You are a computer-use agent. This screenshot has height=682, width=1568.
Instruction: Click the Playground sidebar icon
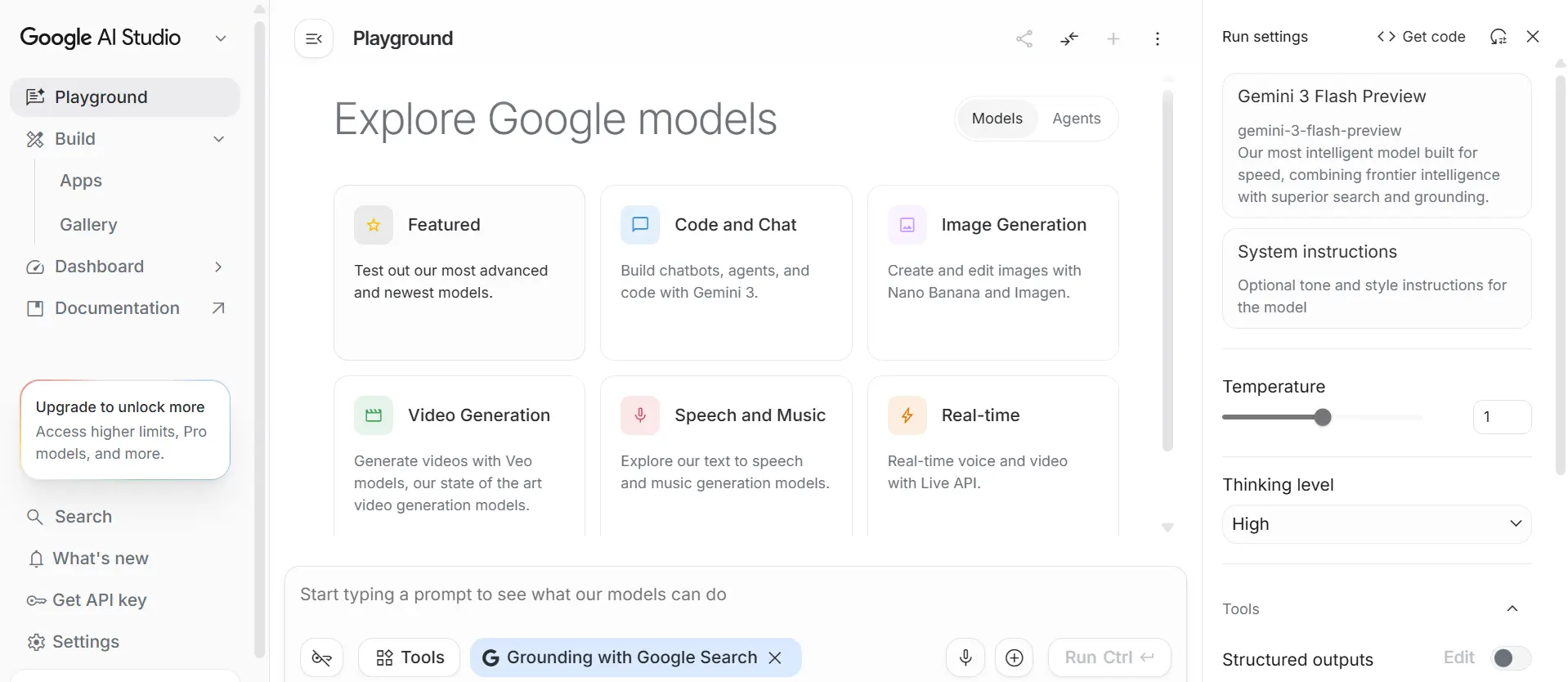(x=35, y=97)
